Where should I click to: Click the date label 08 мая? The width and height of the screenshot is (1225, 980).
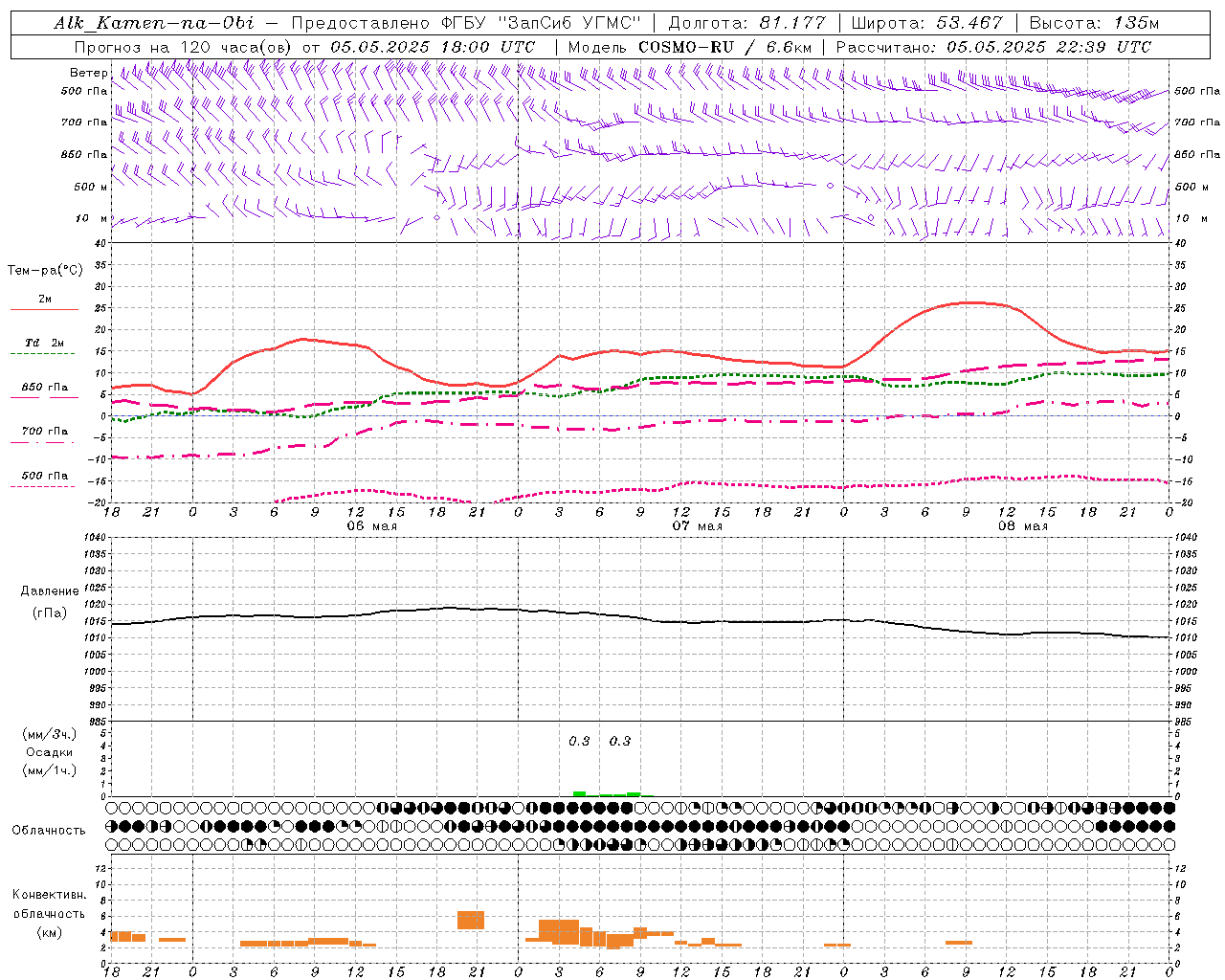[x=1022, y=526]
